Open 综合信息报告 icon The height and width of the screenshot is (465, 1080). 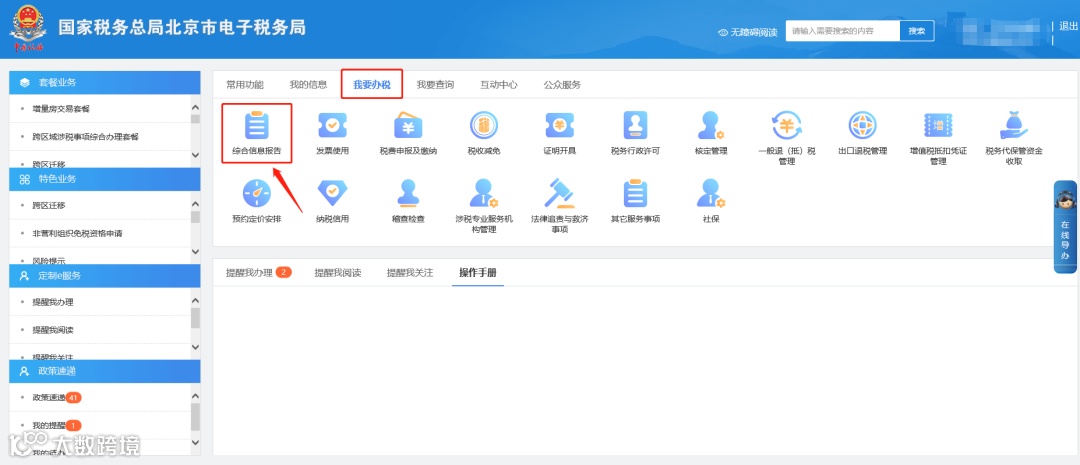pos(257,126)
